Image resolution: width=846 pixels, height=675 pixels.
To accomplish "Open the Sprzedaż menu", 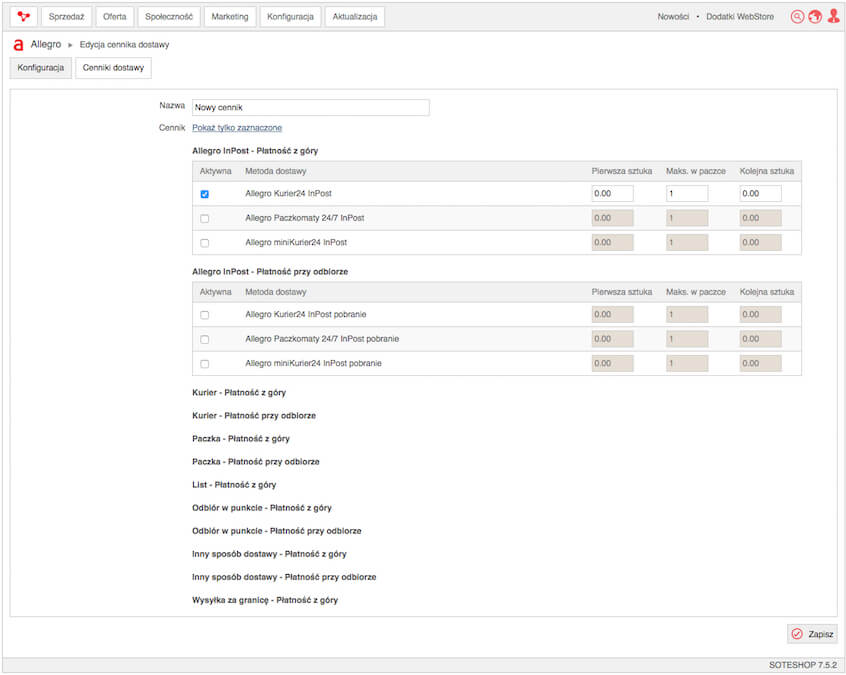I will click(66, 17).
